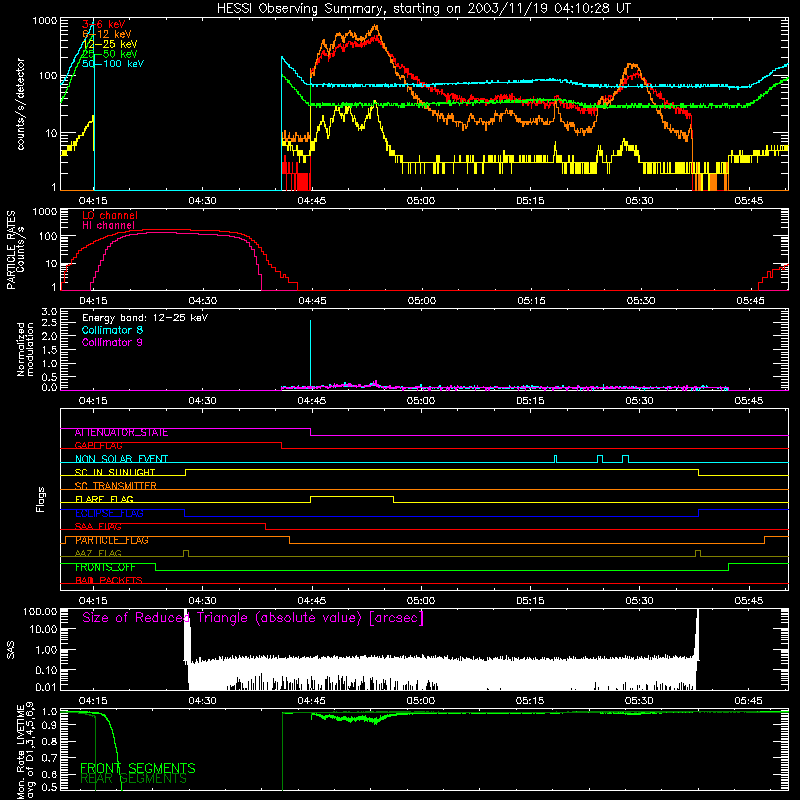Select the Collimator 9 legend label

pos(112,342)
